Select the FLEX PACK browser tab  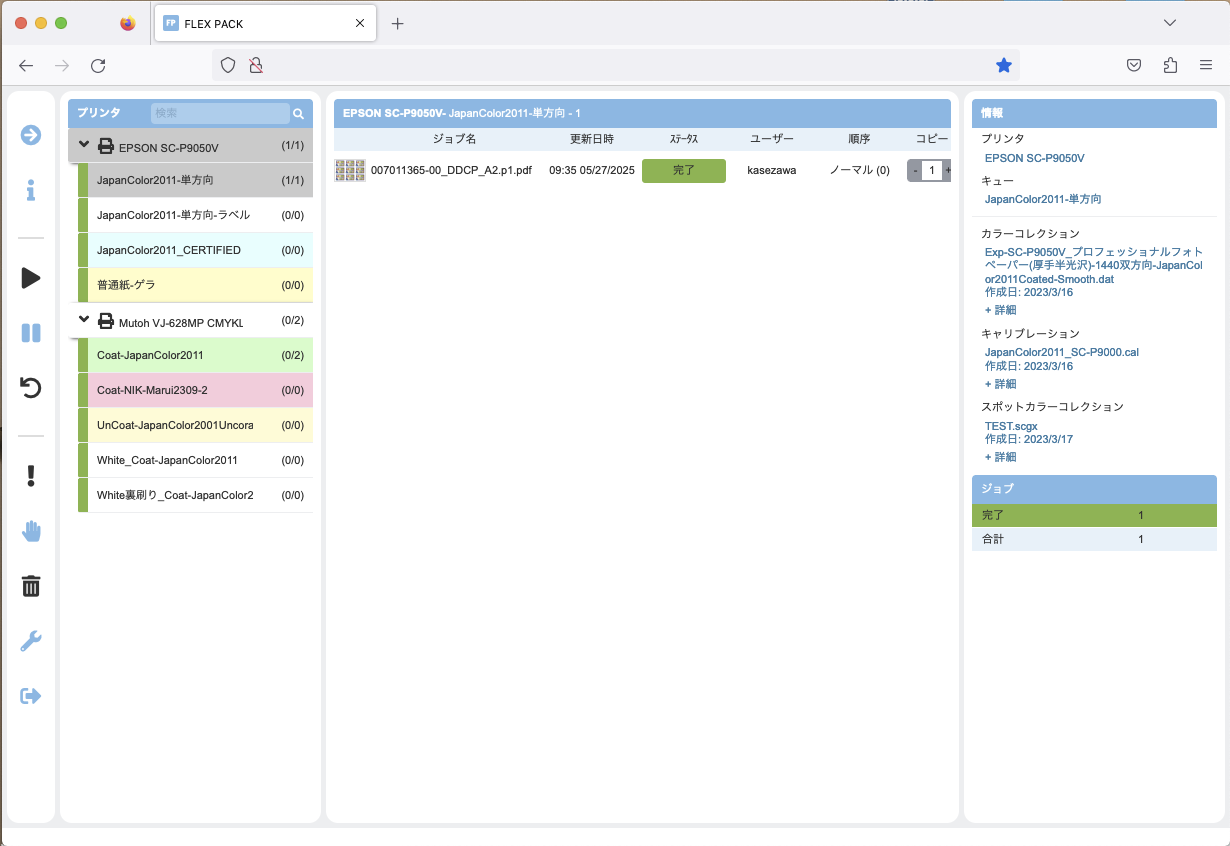tap(265, 23)
